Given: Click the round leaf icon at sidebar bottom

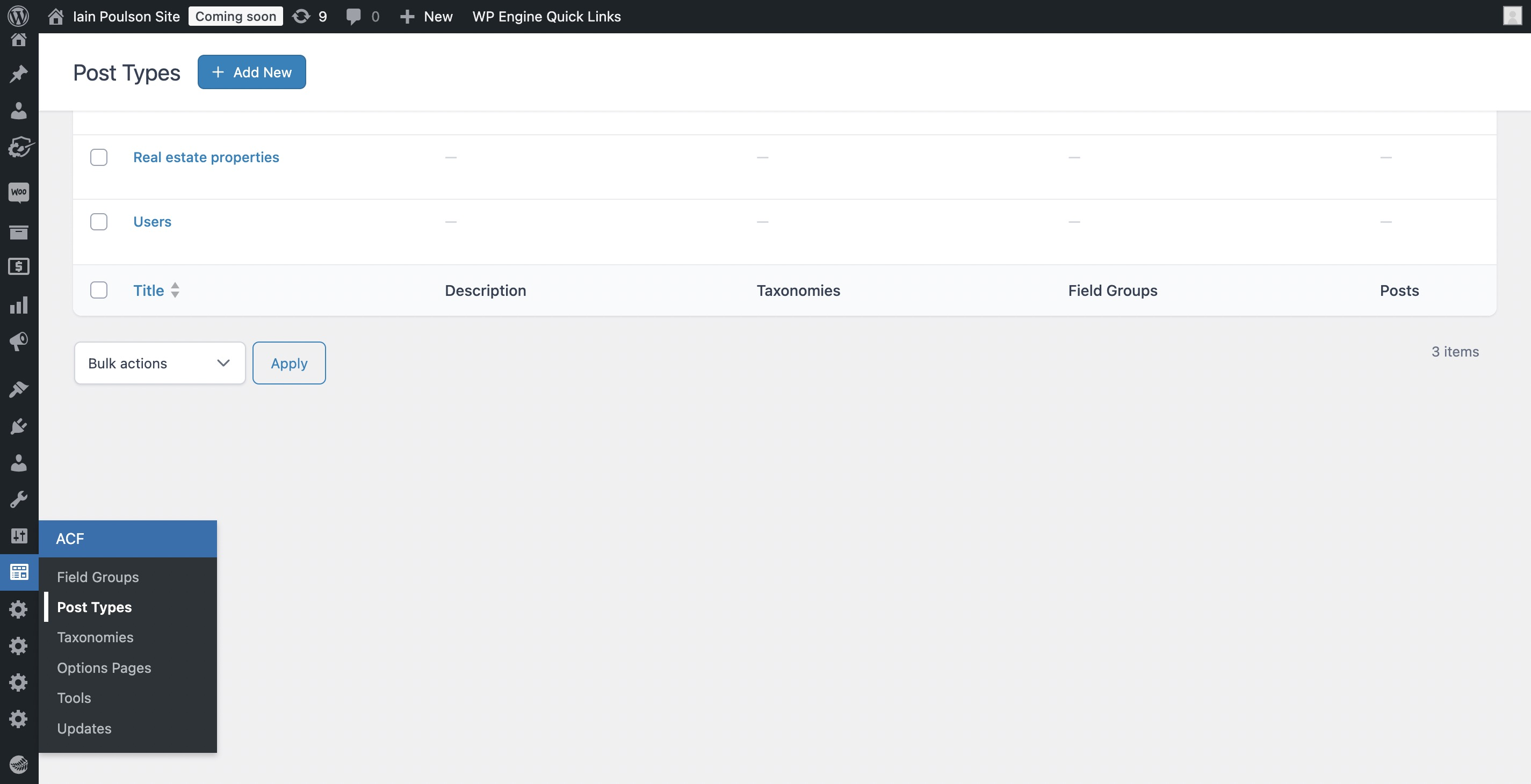Looking at the screenshot, I should (x=19, y=765).
